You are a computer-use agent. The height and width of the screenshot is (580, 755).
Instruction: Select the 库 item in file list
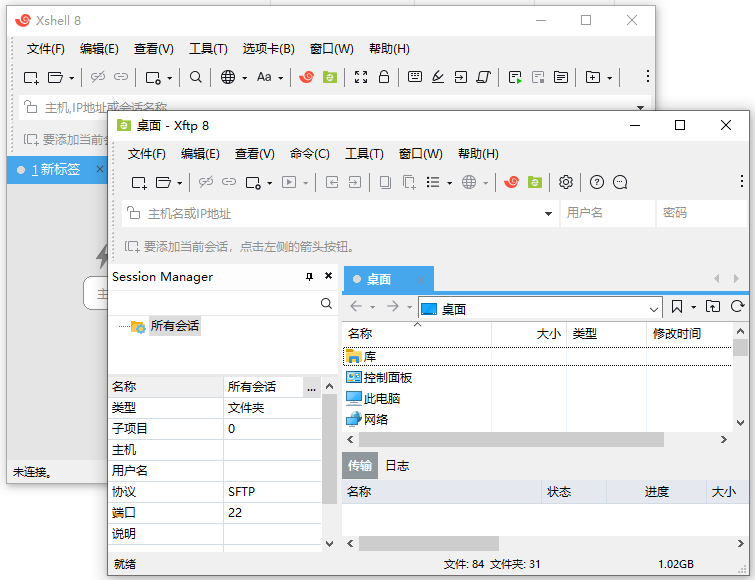coord(537,357)
